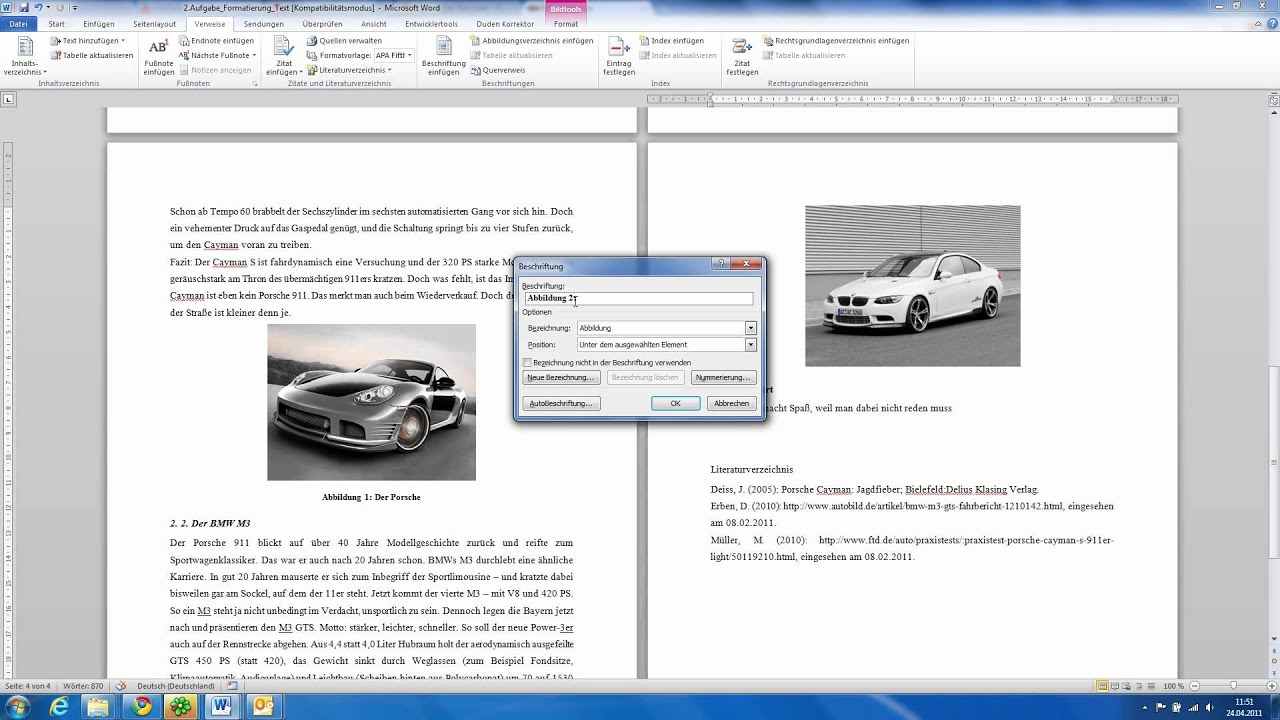Screen dimensions: 1280x720
Task: Click the Nummerierung... button
Action: coord(723,378)
